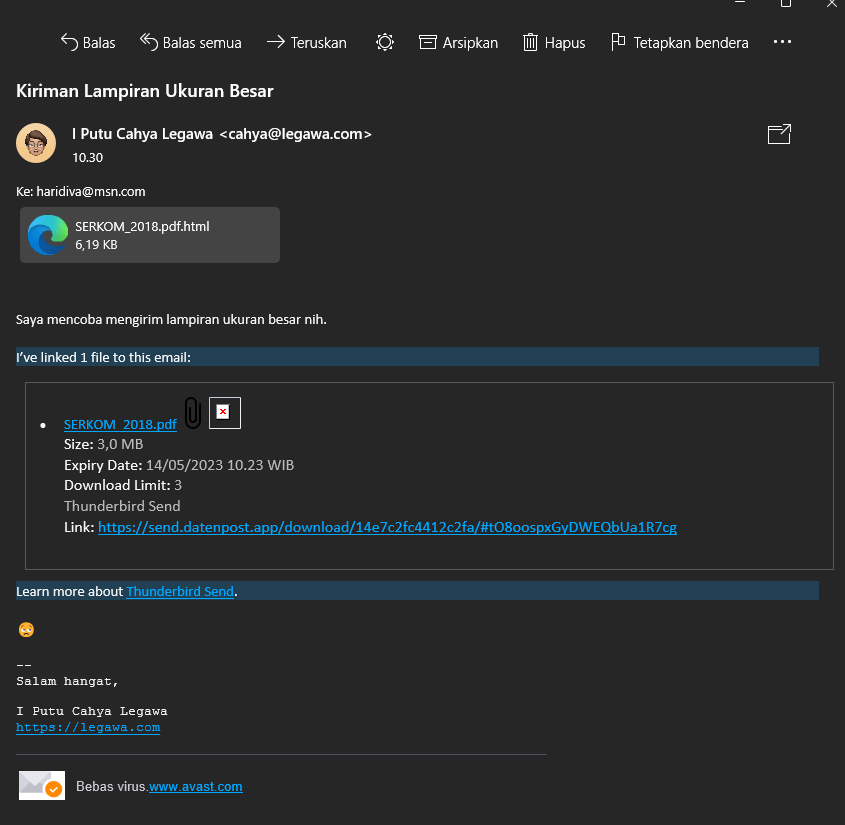This screenshot has width=845, height=825.
Task: Open the Thunderbird Send link
Action: point(180,591)
